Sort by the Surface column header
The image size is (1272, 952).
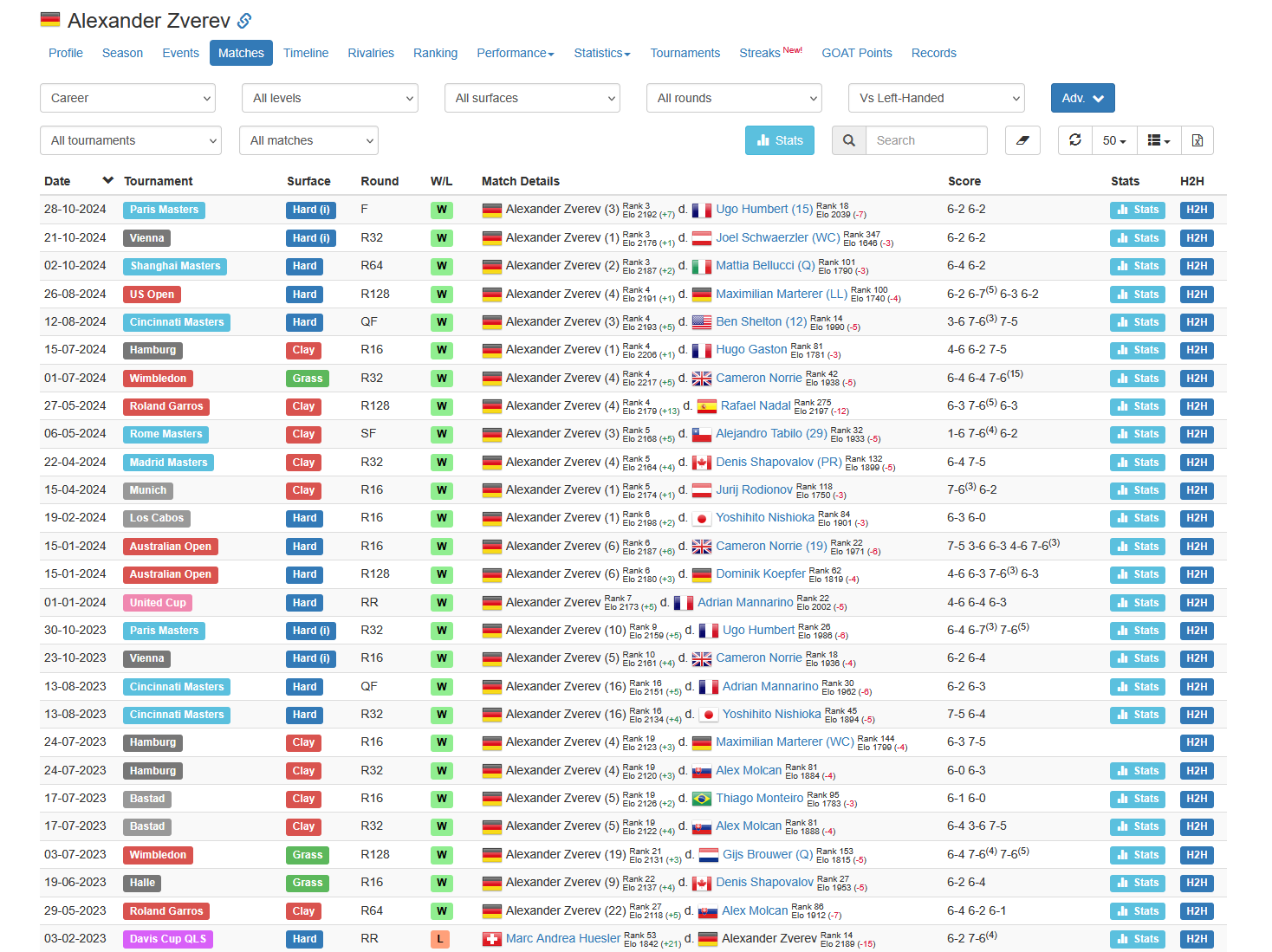click(308, 181)
